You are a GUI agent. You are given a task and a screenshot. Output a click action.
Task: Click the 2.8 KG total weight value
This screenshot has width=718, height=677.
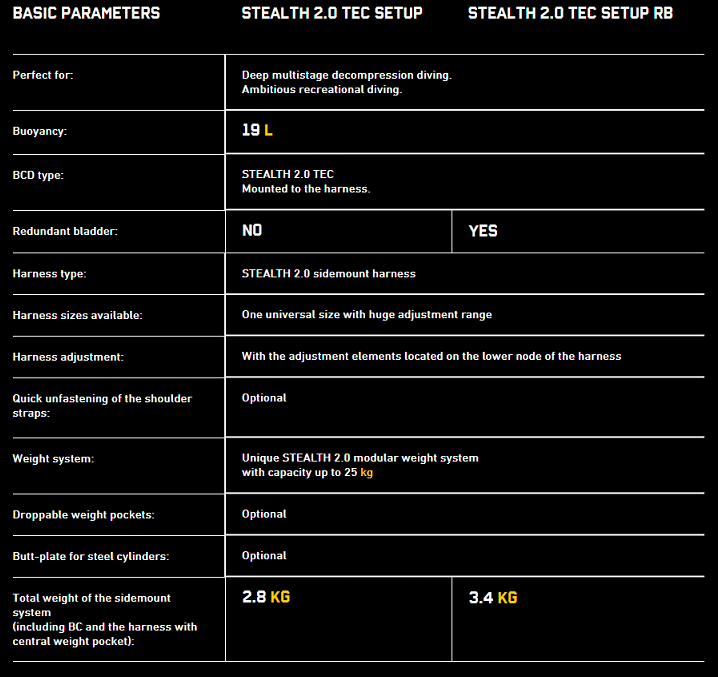coord(266,597)
